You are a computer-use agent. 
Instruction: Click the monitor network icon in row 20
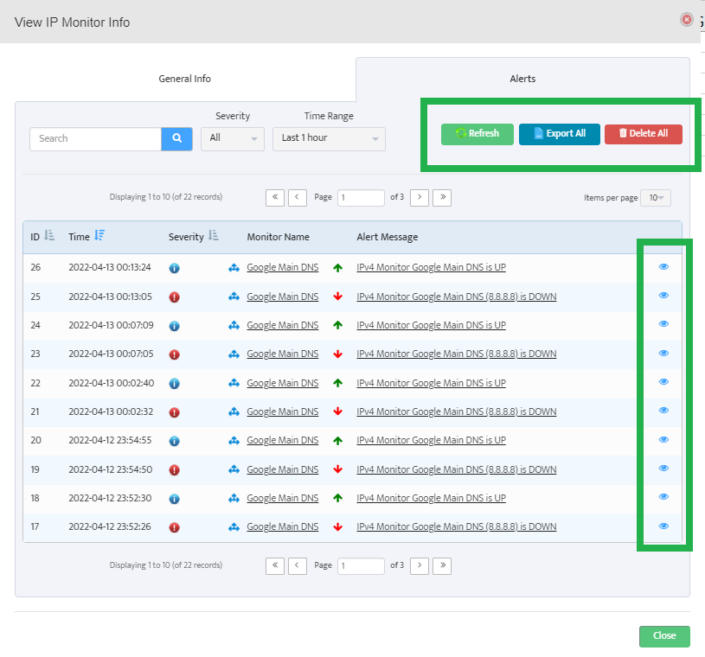pyautogui.click(x=234, y=441)
